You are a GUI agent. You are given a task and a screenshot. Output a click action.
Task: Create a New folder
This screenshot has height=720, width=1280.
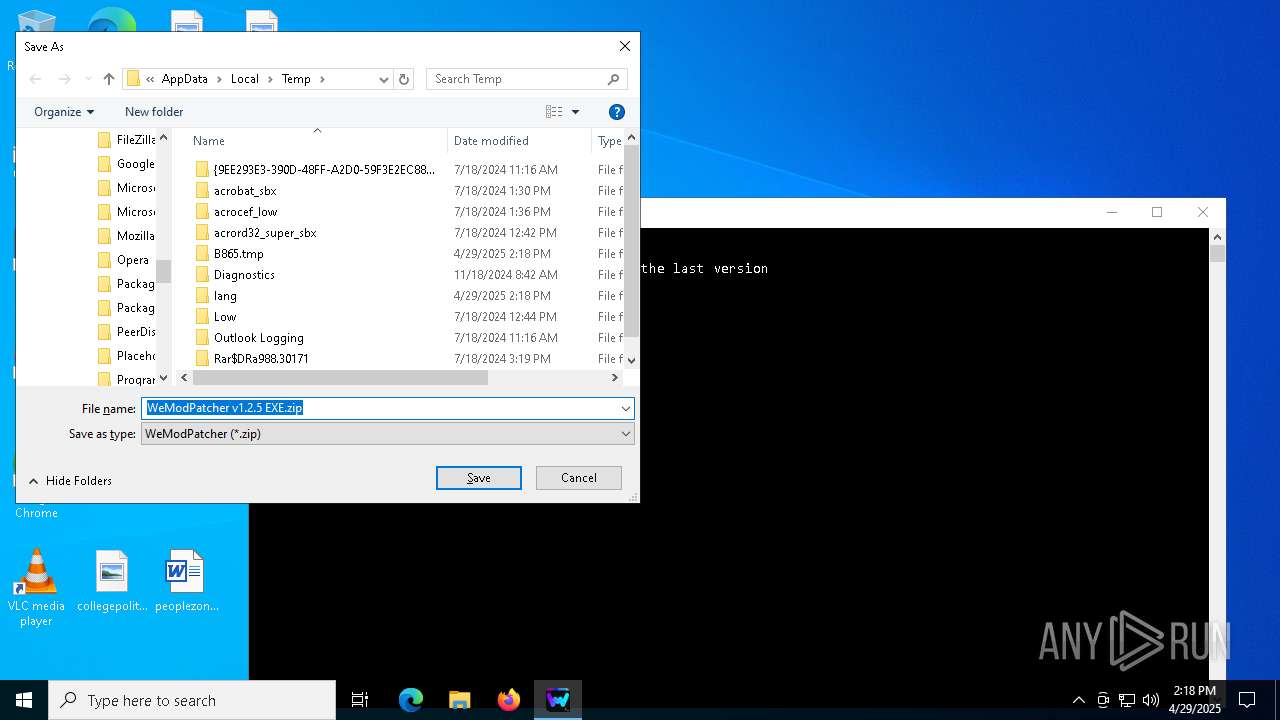click(x=154, y=112)
